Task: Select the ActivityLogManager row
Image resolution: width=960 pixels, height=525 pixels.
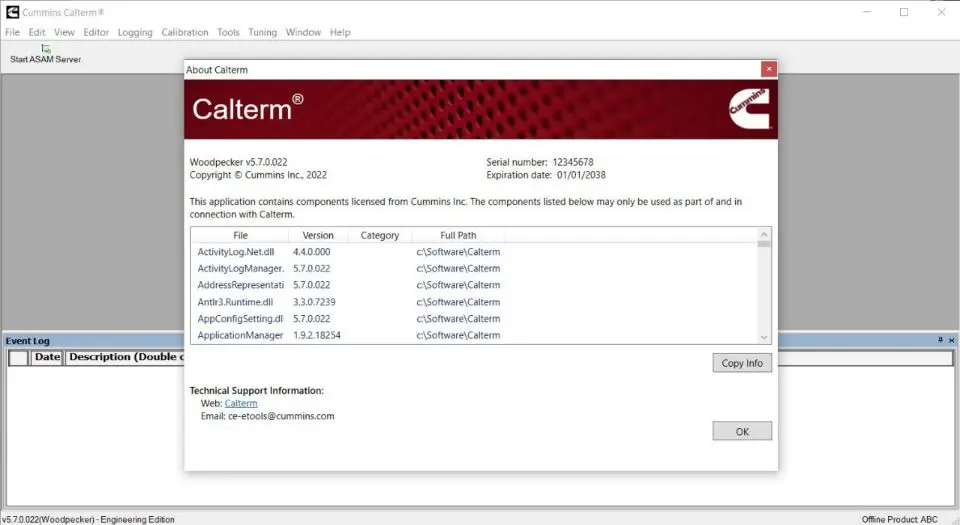Action: coord(474,269)
